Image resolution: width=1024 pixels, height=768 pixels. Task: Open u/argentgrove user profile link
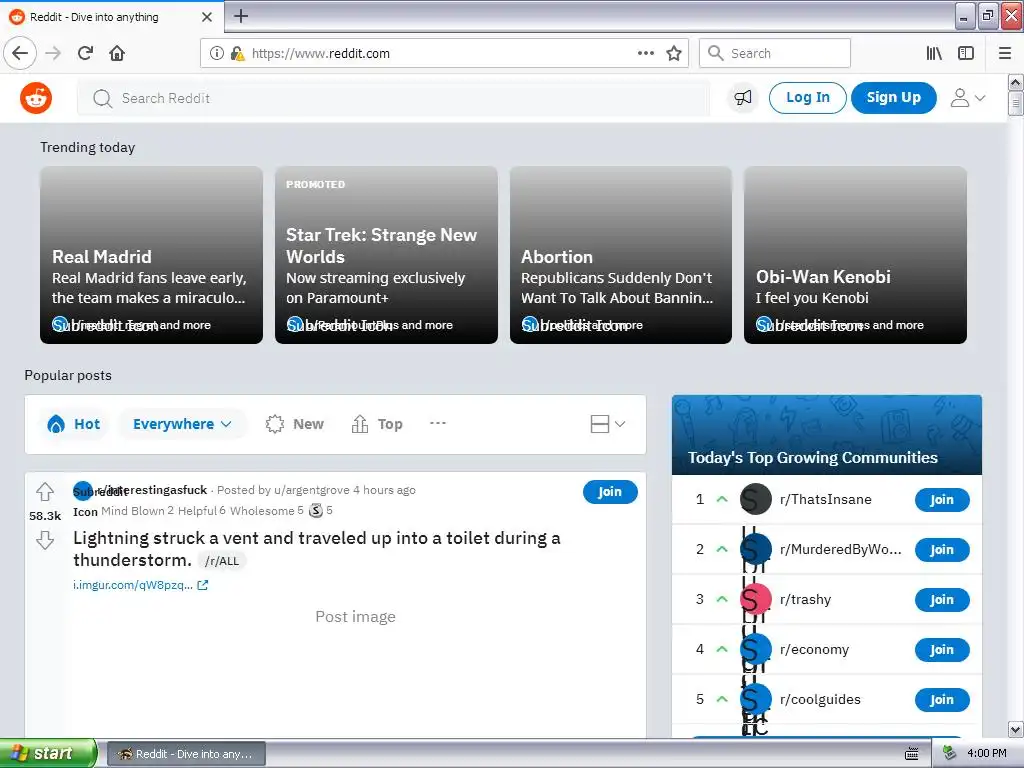(x=312, y=490)
